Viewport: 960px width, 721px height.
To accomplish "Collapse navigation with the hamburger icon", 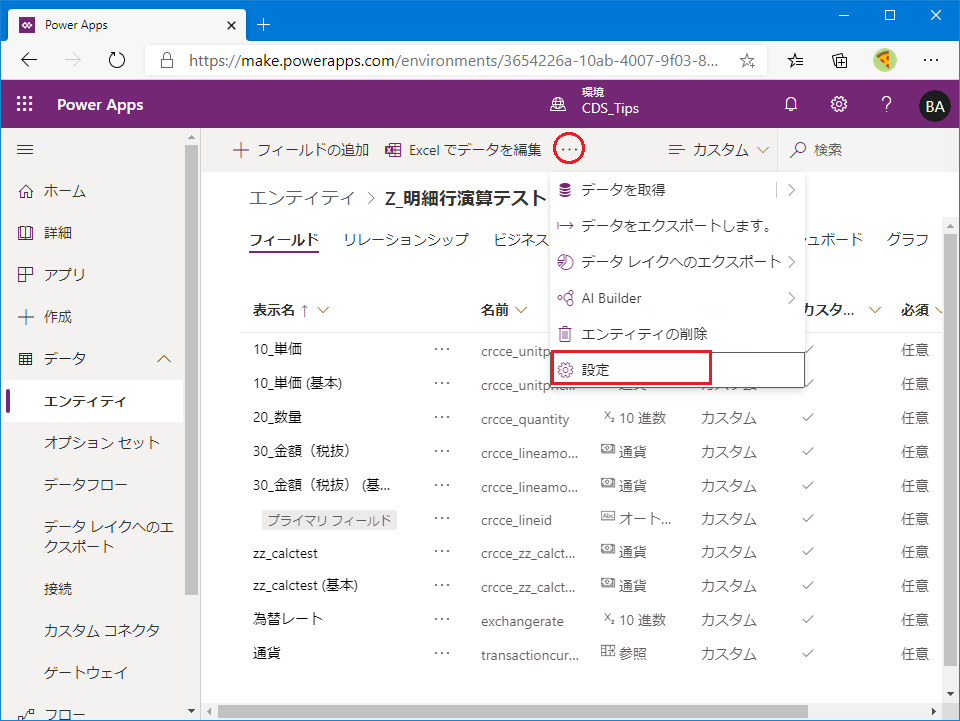I will [x=25, y=149].
